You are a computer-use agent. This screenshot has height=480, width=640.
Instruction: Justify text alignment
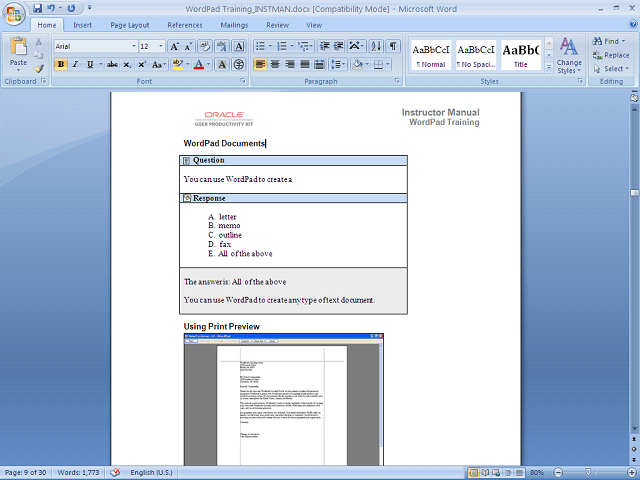(305, 64)
